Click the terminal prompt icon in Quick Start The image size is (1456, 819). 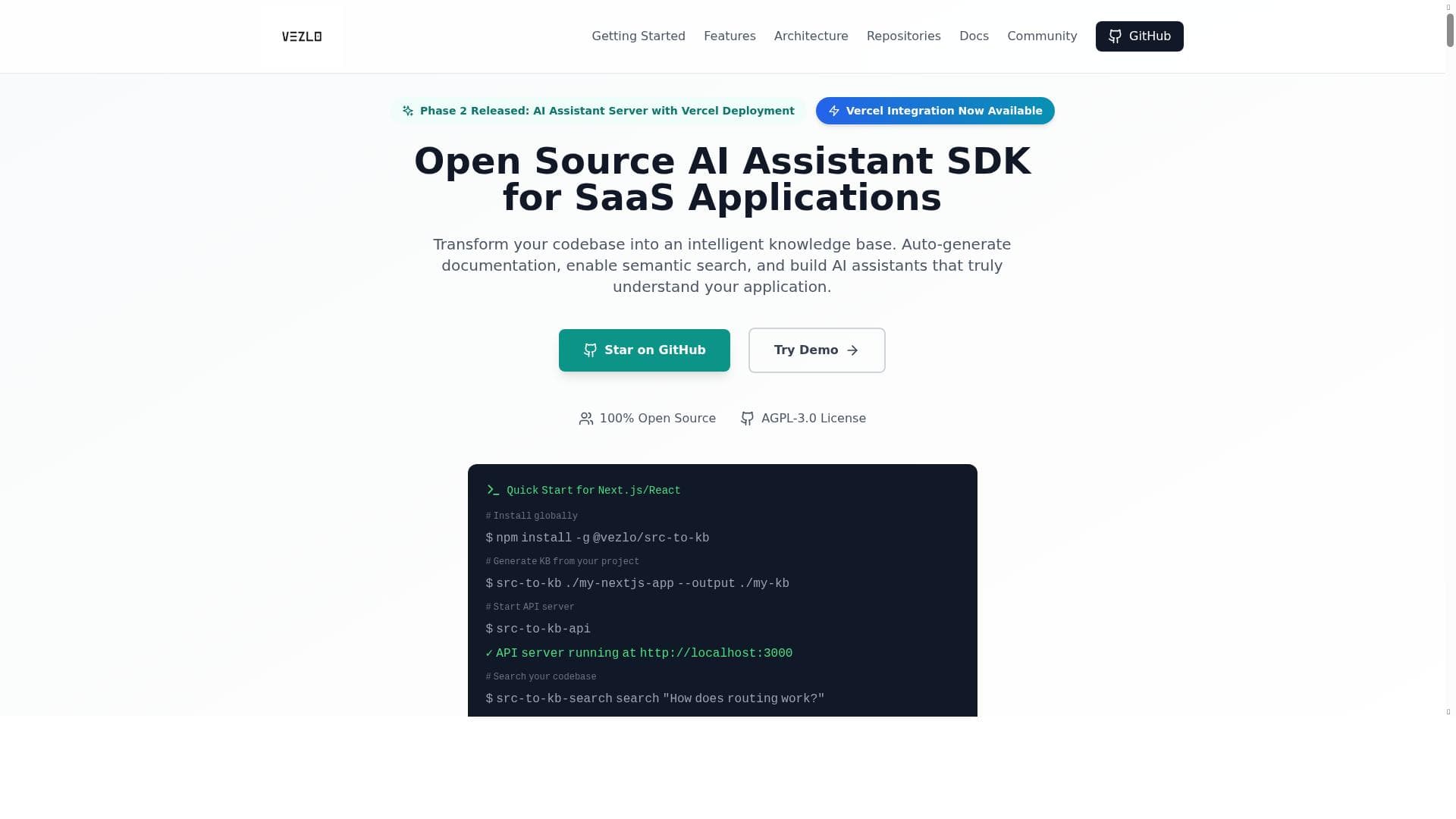493,491
